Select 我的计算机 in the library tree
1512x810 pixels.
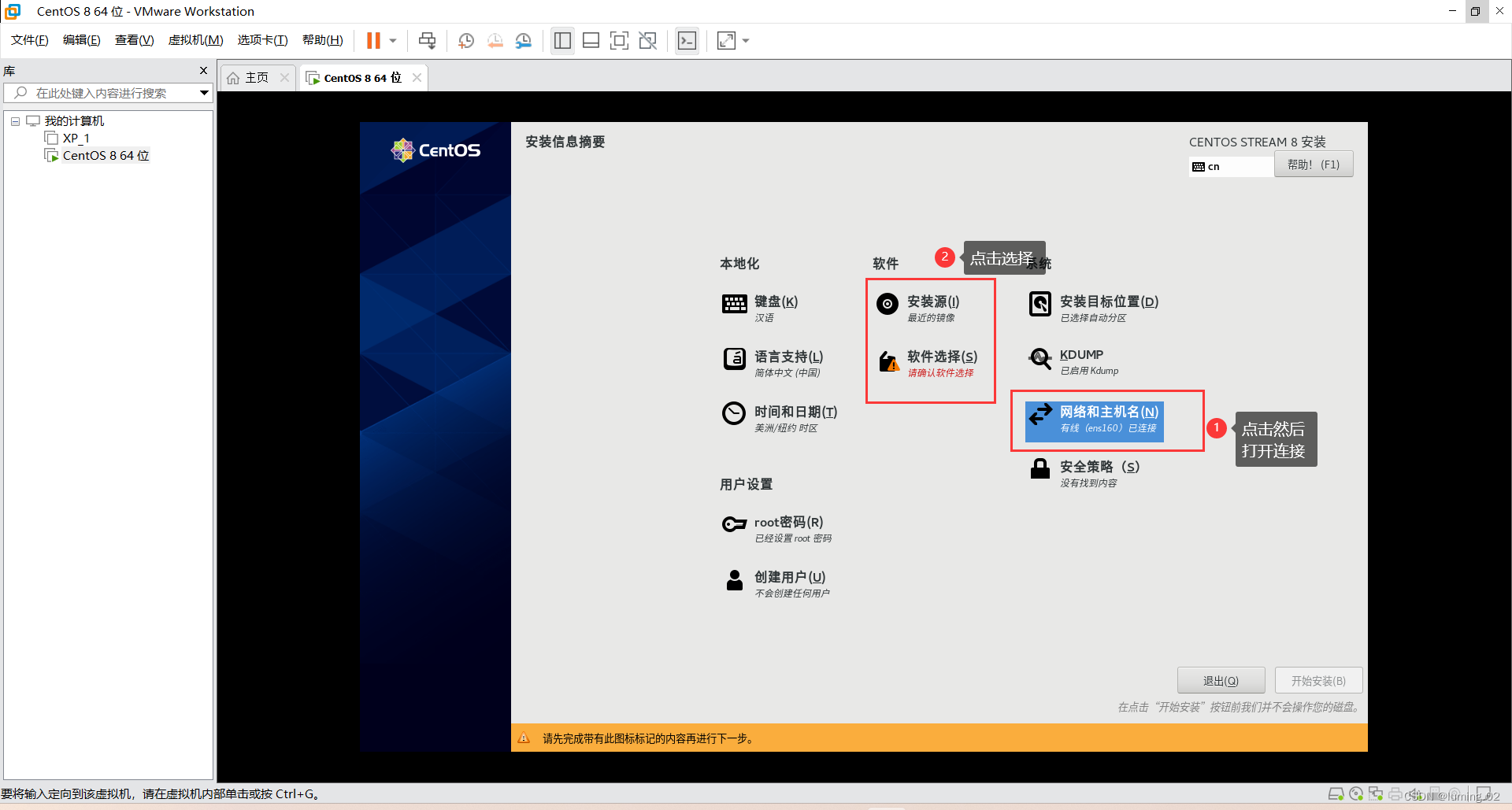[x=74, y=120]
